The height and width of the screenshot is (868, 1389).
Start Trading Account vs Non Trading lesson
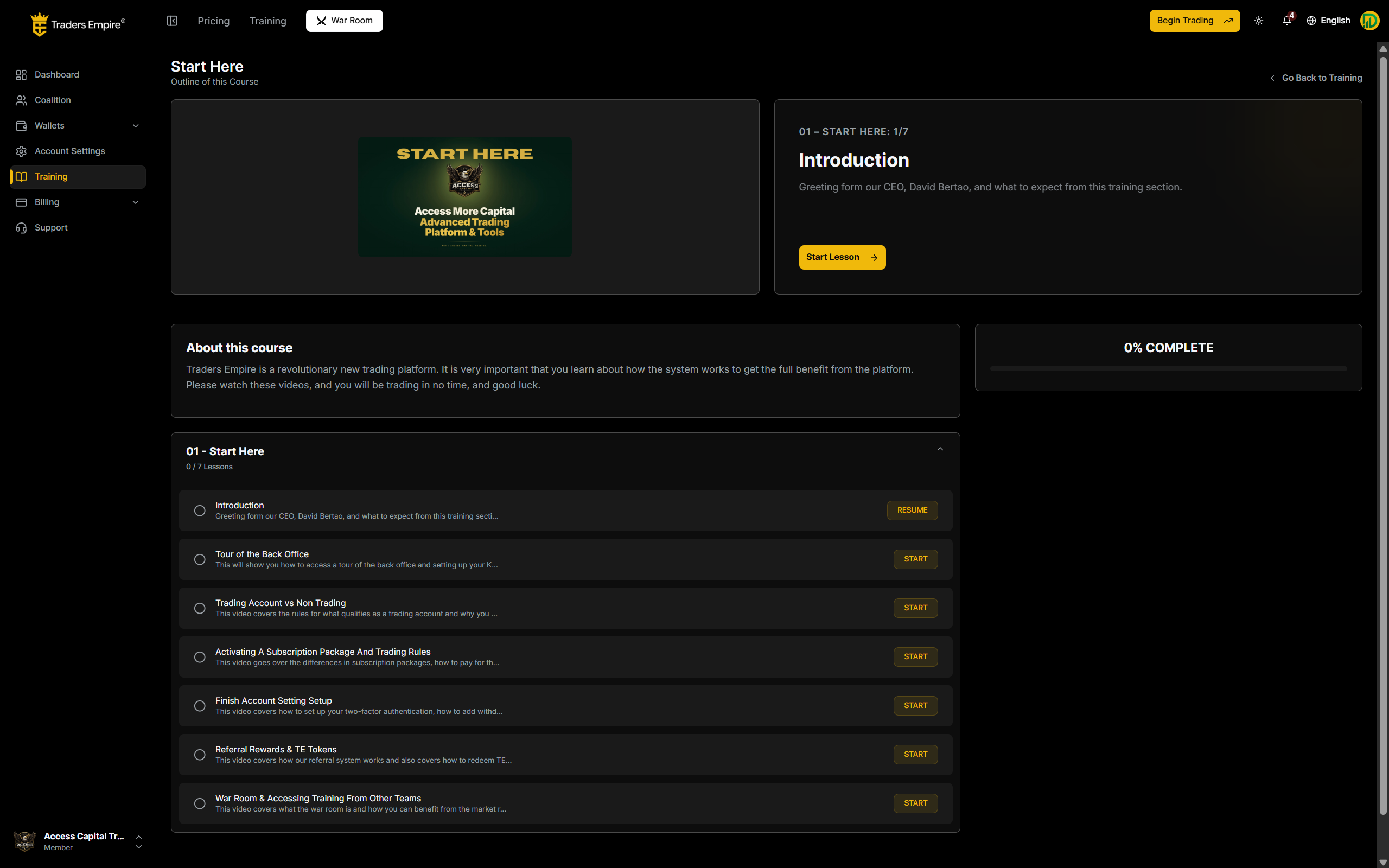pyautogui.click(x=915, y=608)
